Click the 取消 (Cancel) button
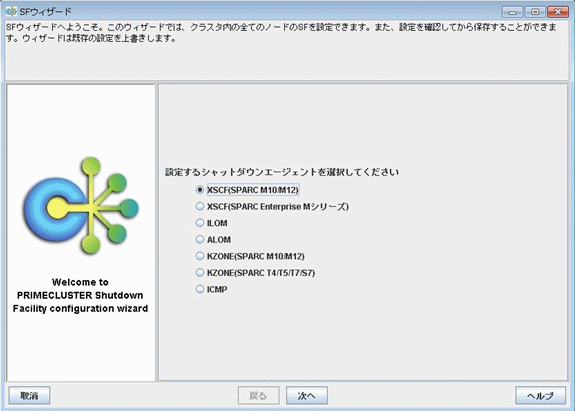This screenshot has height=411, width=575. [29, 396]
